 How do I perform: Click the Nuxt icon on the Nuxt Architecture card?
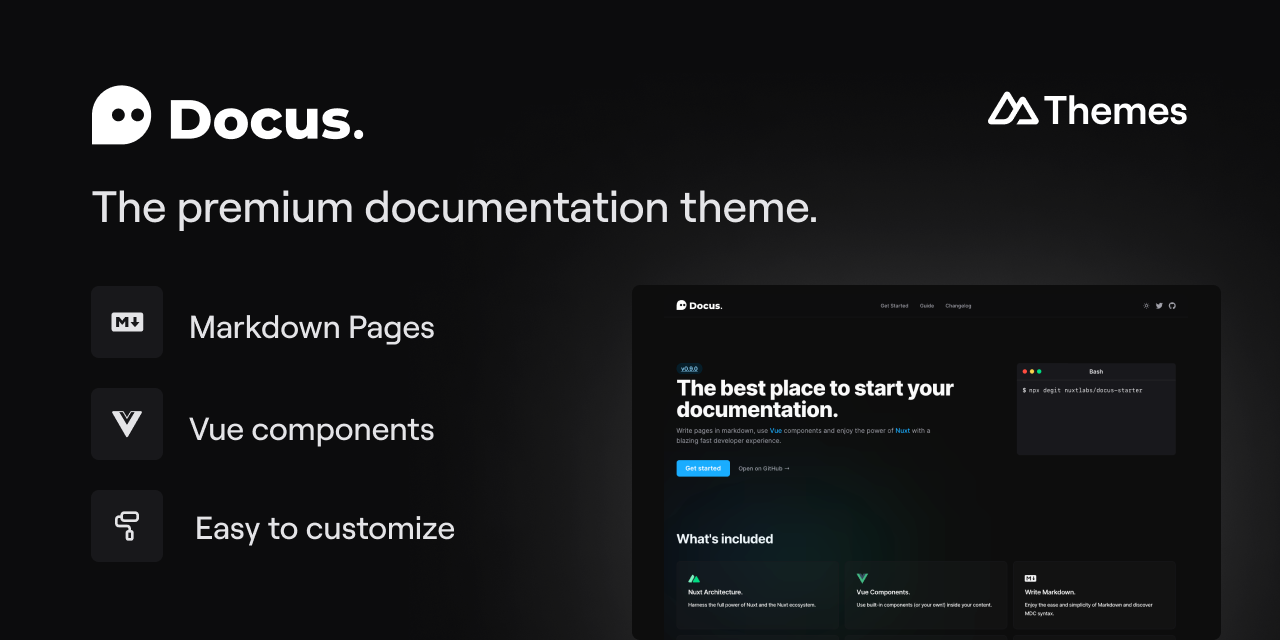click(692, 578)
